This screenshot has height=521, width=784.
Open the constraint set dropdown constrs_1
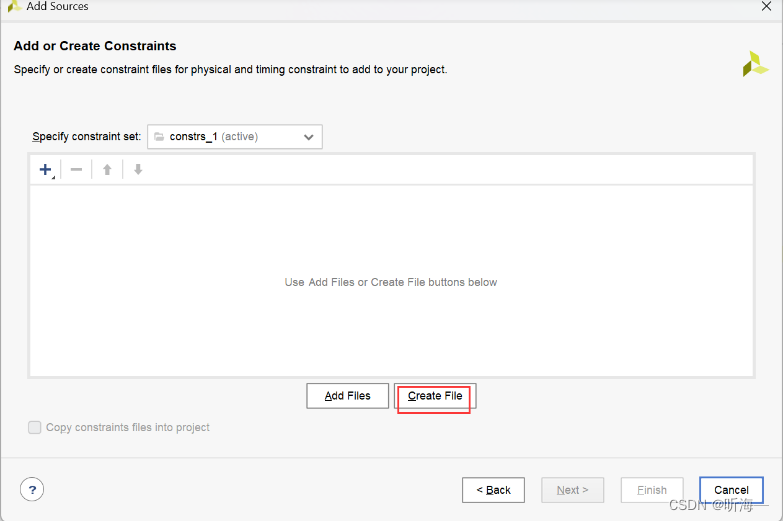tap(234, 136)
